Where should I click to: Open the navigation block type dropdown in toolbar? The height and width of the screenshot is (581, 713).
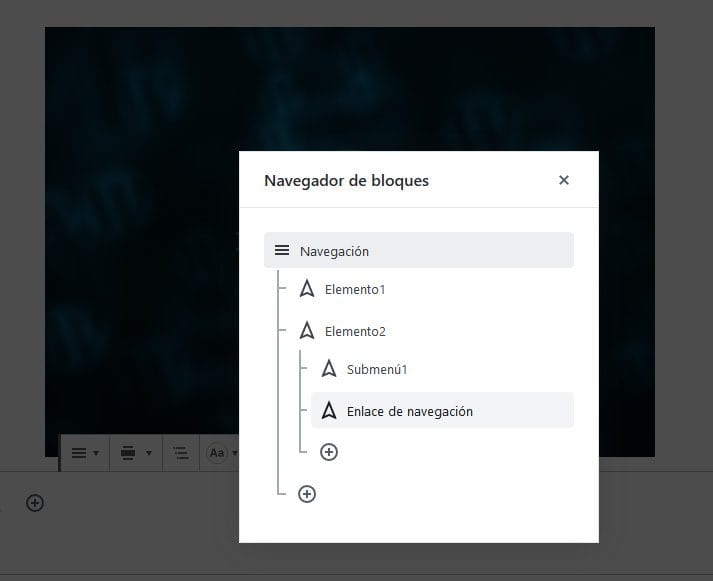pos(84,453)
